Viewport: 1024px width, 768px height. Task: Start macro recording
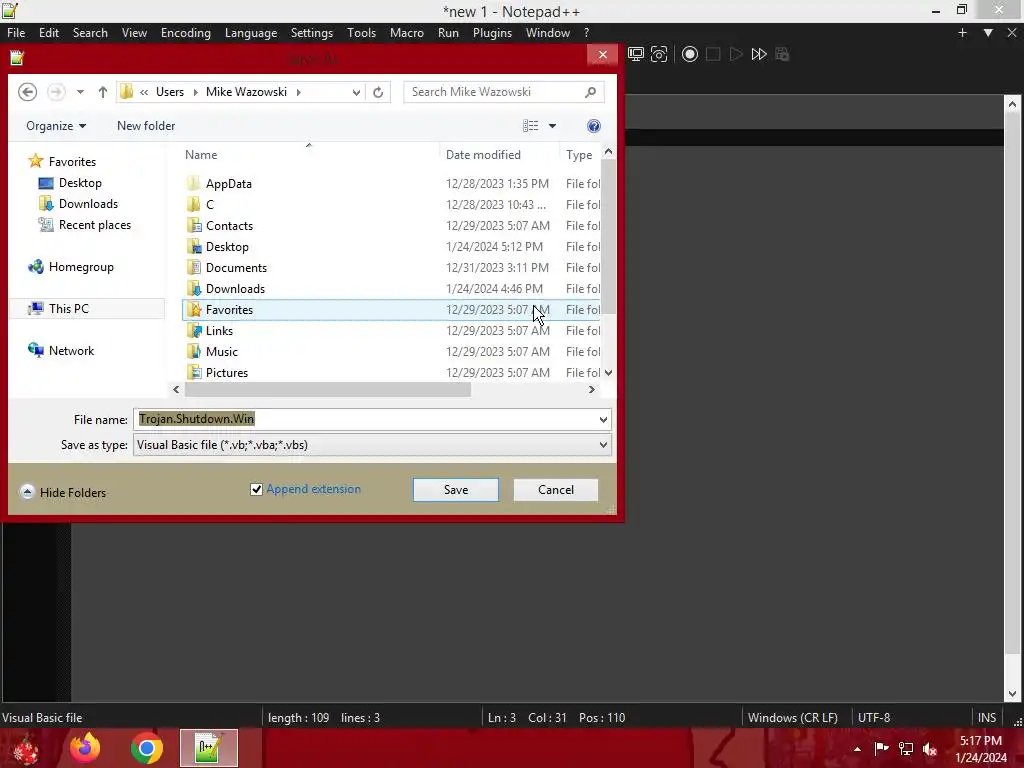tap(690, 54)
